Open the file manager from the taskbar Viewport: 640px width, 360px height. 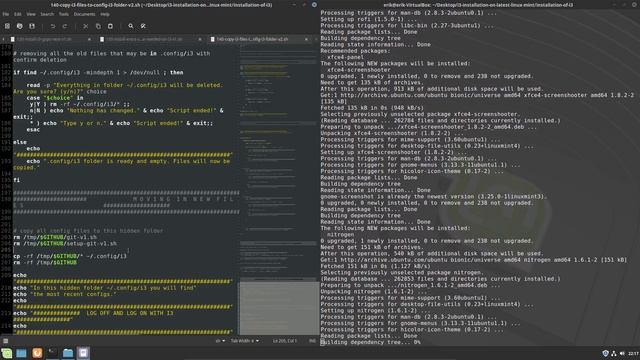click(68, 353)
